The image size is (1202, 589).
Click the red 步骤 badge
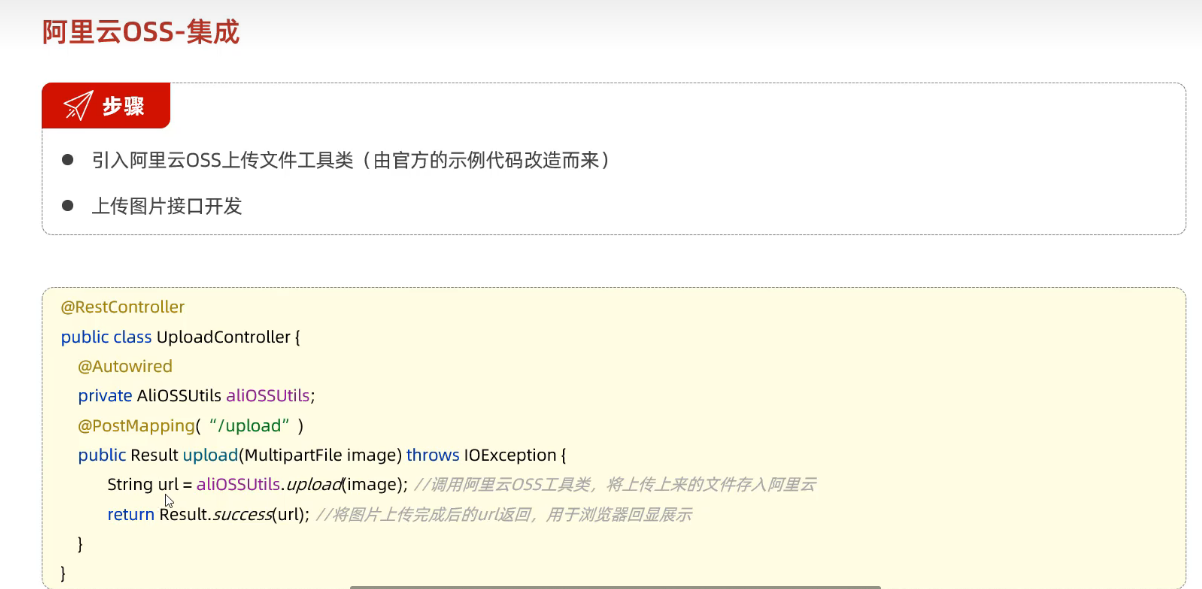pyautogui.click(x=106, y=104)
